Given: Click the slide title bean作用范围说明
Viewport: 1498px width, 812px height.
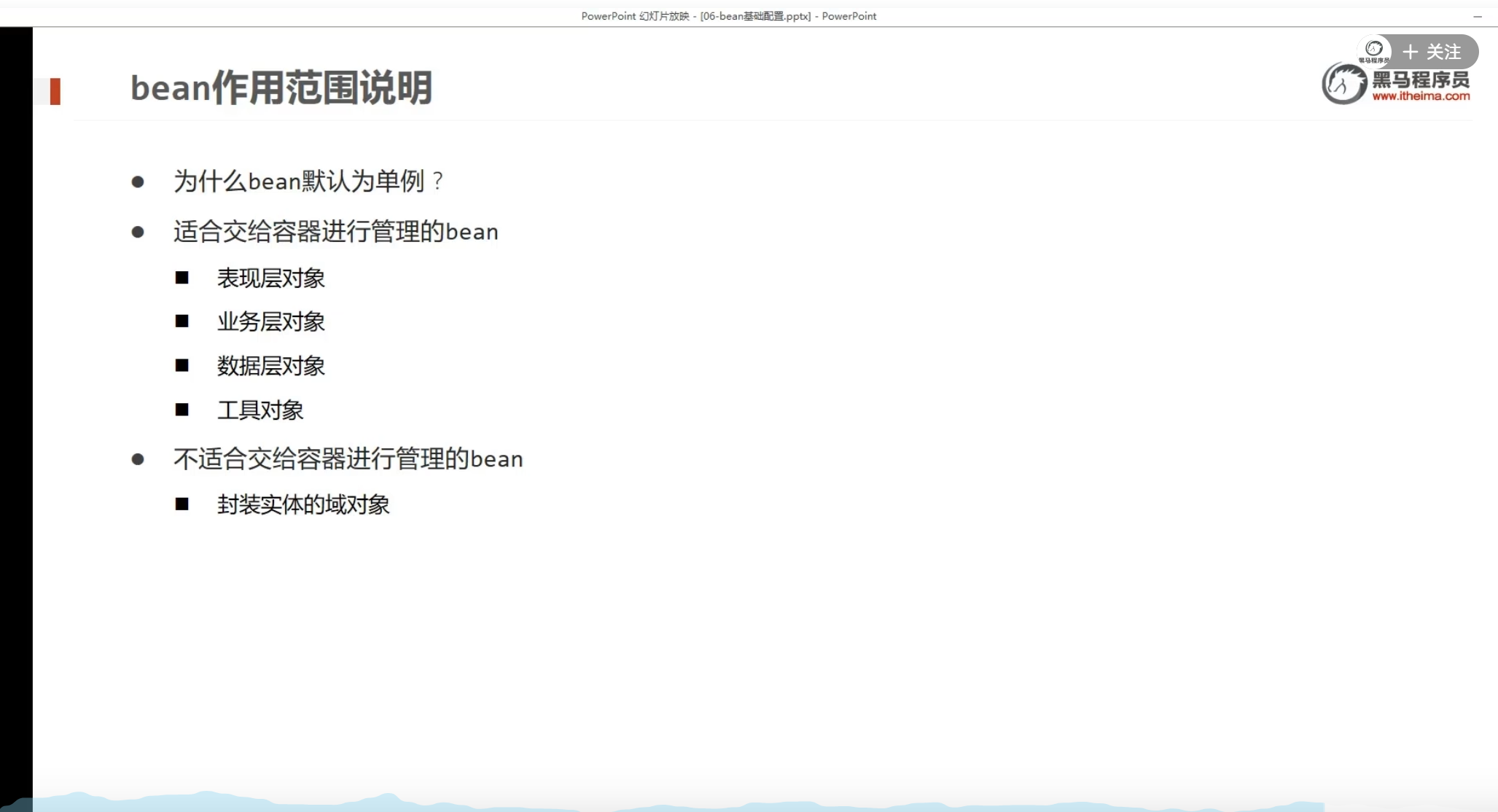Looking at the screenshot, I should click(281, 88).
